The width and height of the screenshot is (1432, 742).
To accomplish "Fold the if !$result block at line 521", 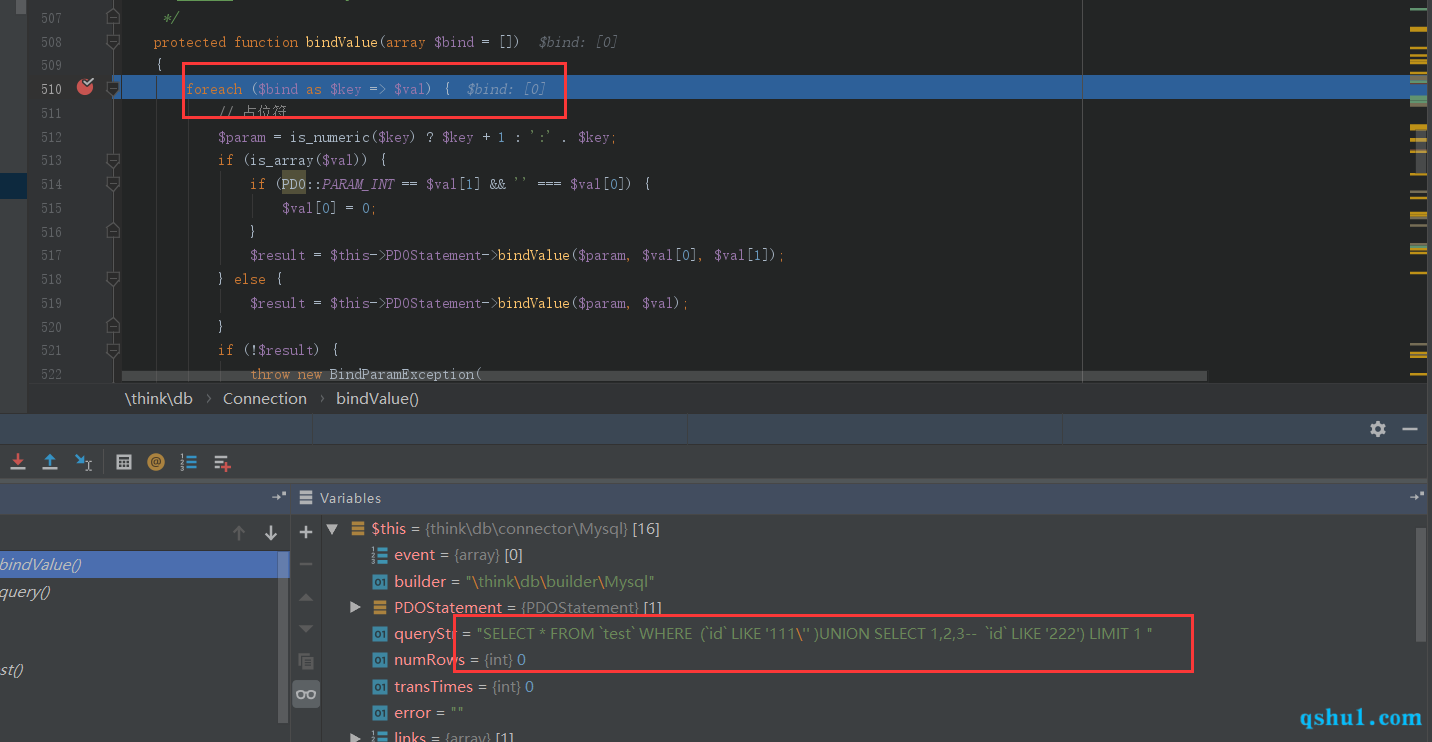I will pos(113,350).
